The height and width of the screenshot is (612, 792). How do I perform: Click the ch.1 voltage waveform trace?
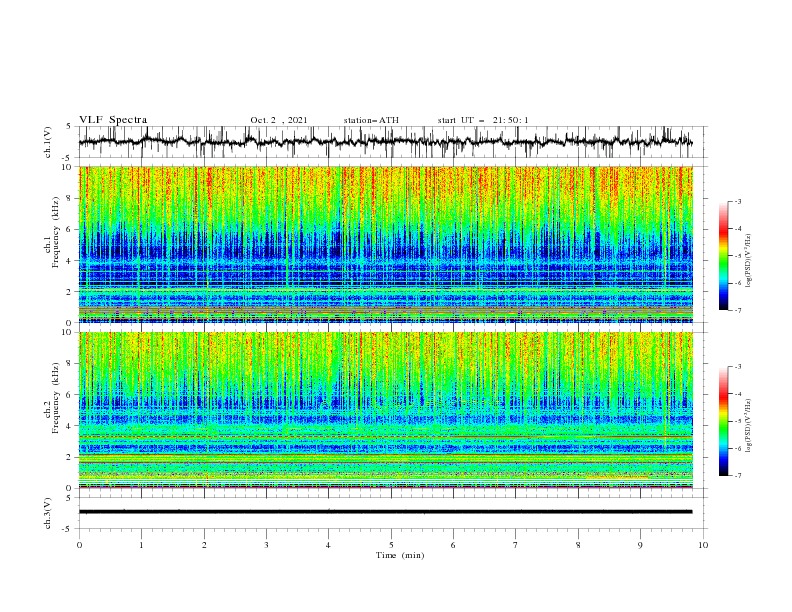(385, 142)
